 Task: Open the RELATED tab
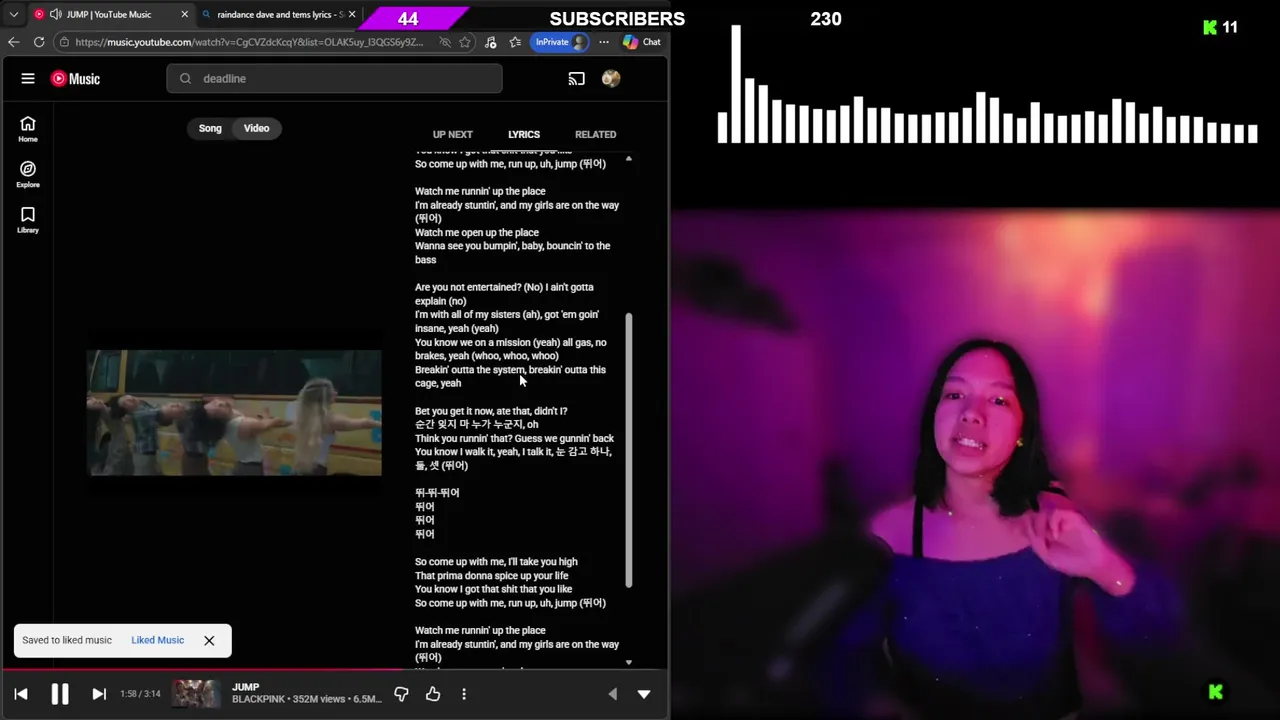(x=595, y=134)
